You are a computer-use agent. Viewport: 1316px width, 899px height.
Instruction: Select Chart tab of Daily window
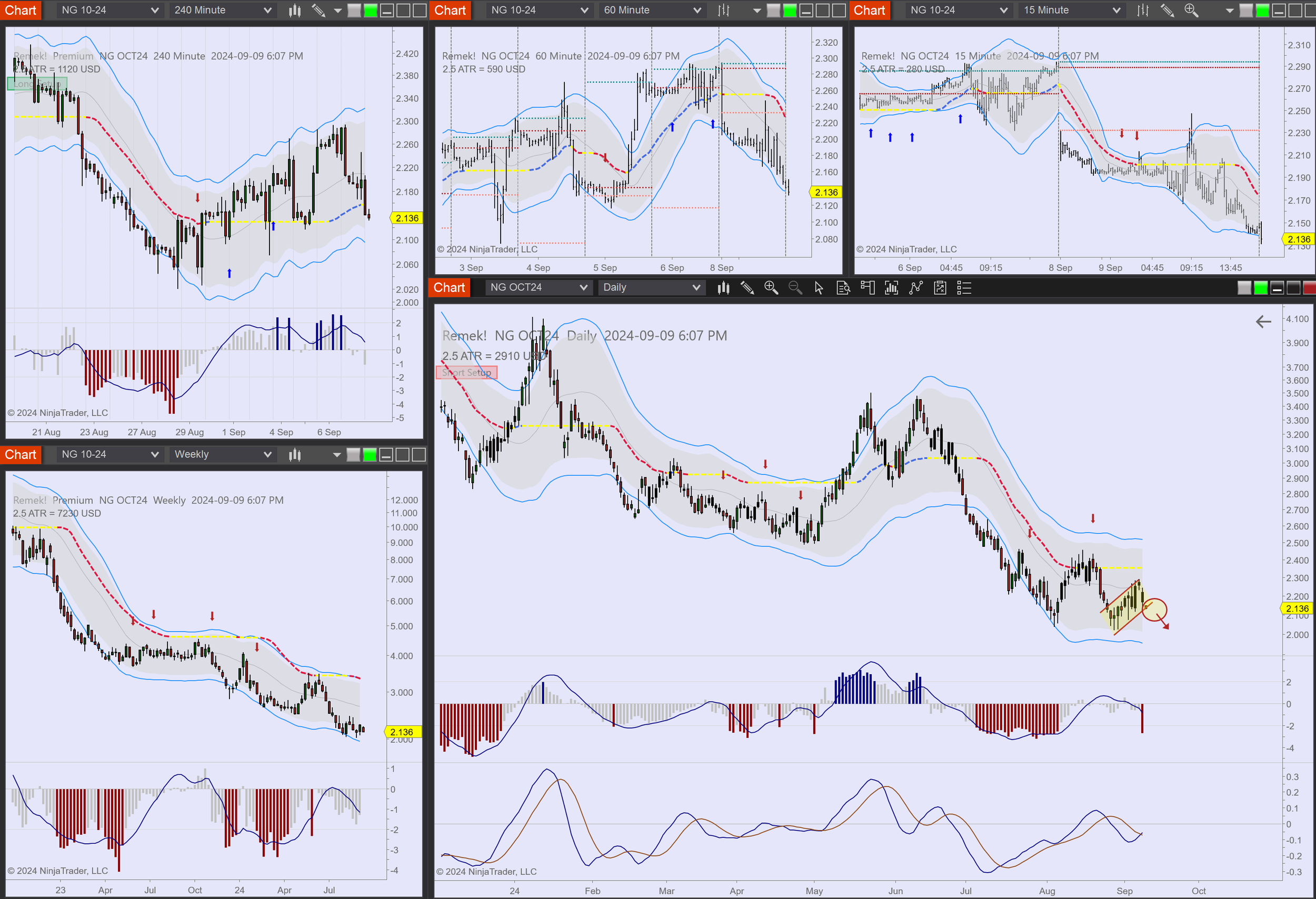[449, 287]
